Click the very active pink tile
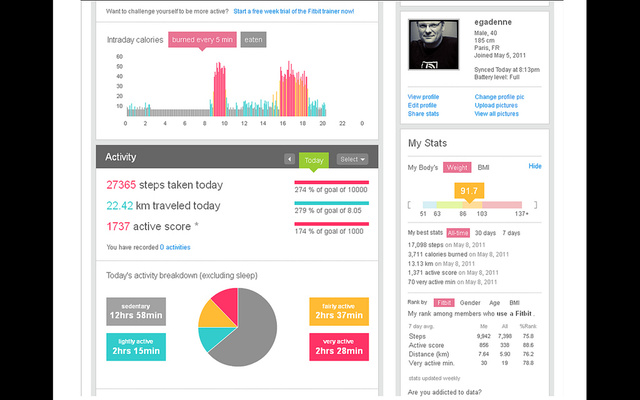The height and width of the screenshot is (400, 640). (339, 346)
